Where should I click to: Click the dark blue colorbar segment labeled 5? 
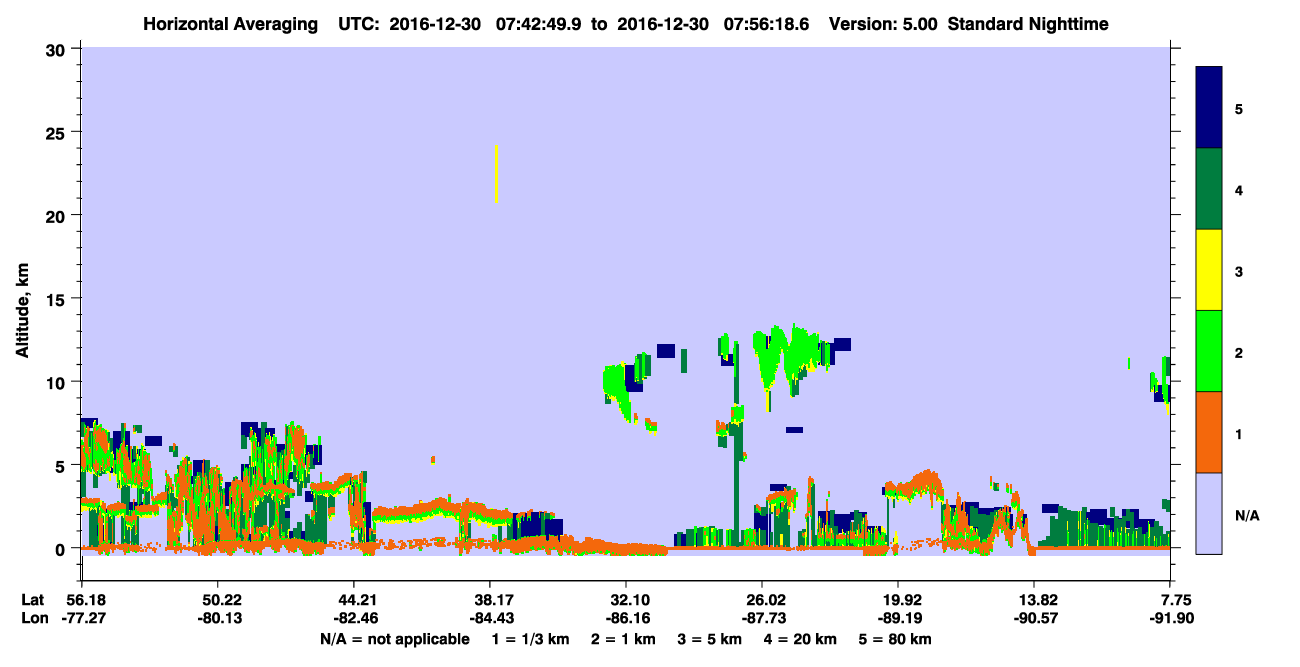1209,108
